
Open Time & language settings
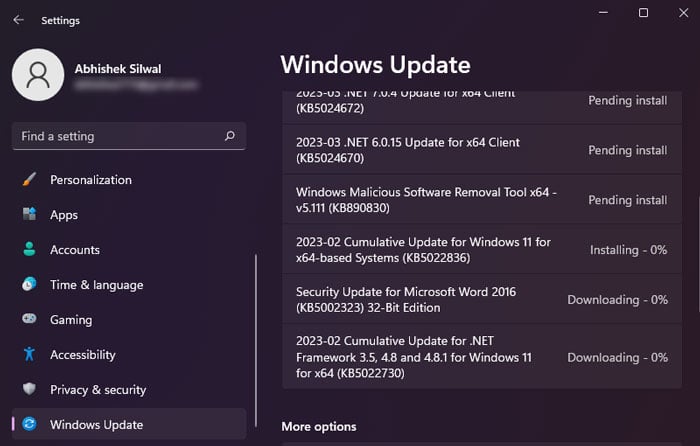point(129,284)
